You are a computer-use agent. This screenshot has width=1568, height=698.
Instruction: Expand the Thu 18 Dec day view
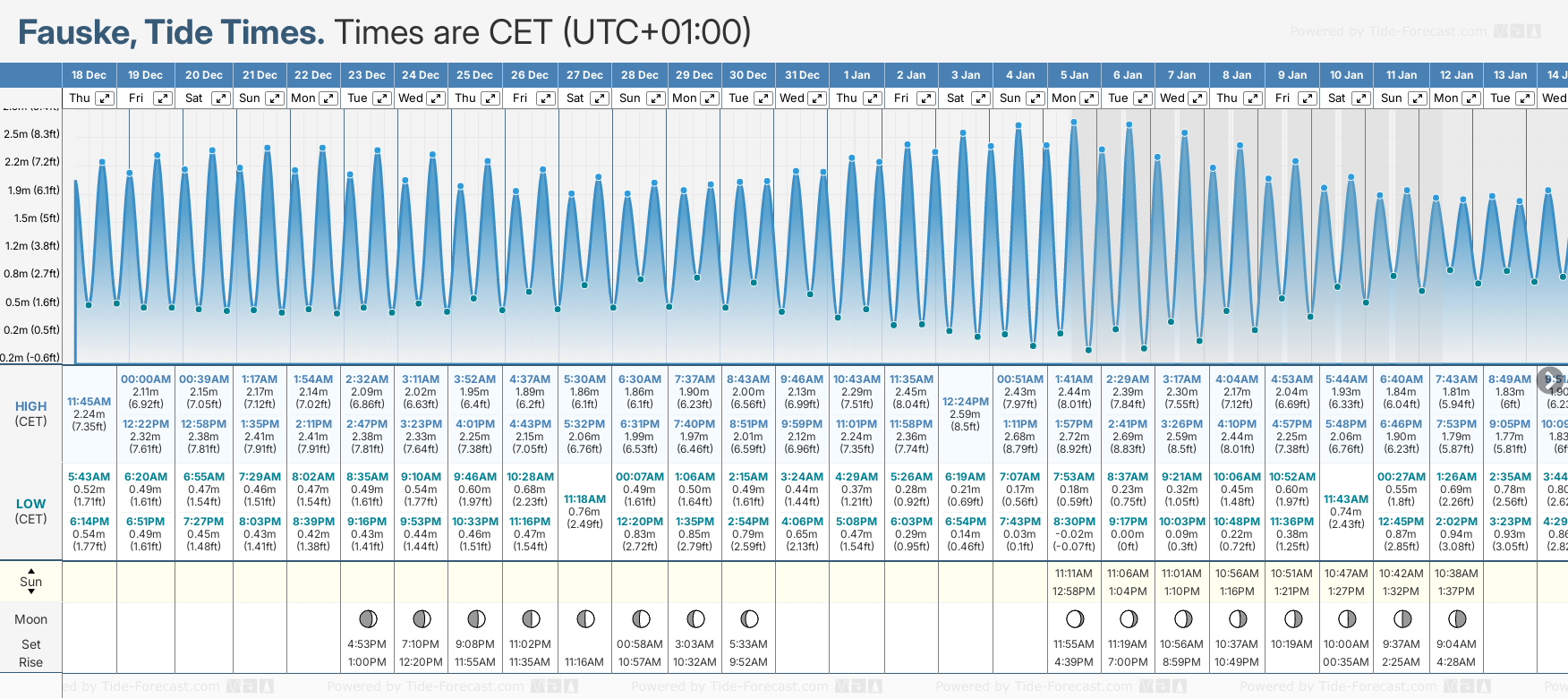click(x=105, y=98)
